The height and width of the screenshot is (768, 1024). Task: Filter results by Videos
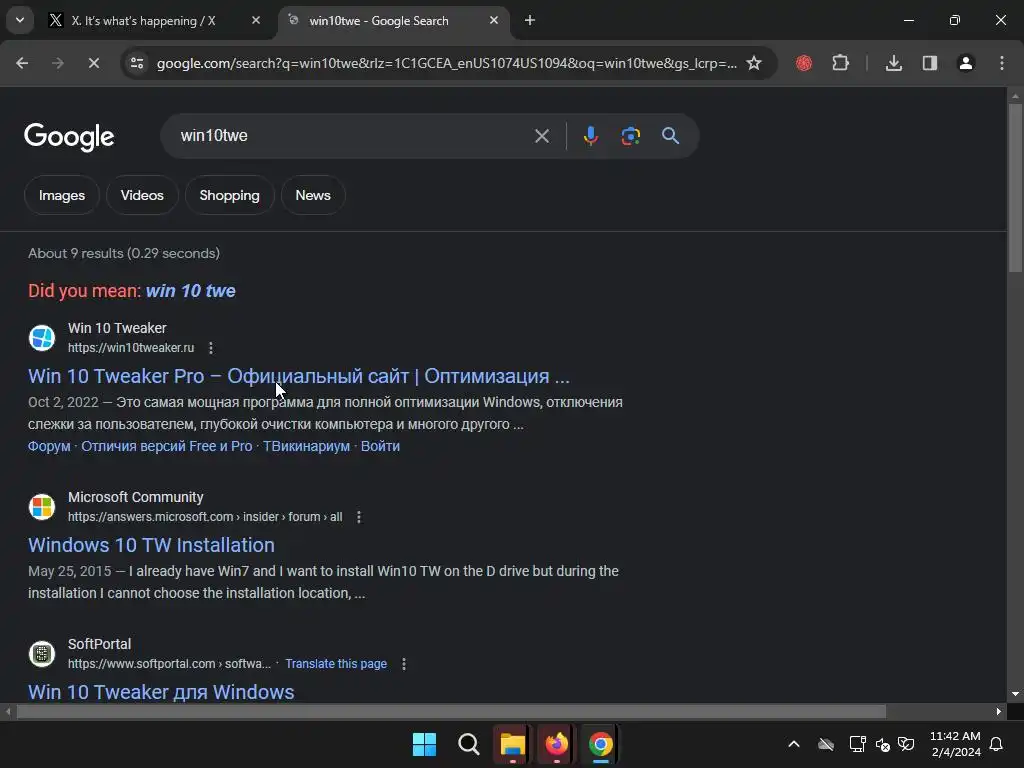click(x=142, y=195)
